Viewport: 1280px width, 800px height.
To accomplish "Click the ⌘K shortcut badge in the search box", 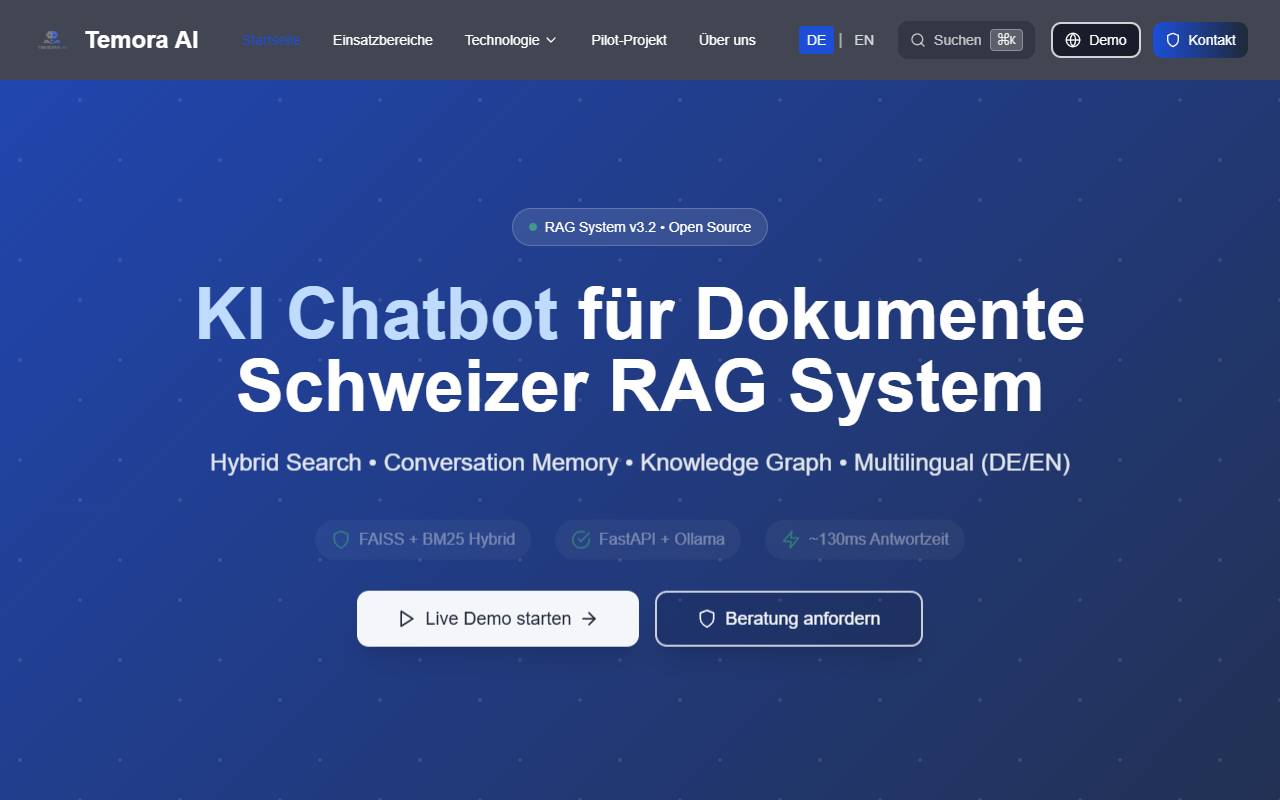I will coord(1006,40).
